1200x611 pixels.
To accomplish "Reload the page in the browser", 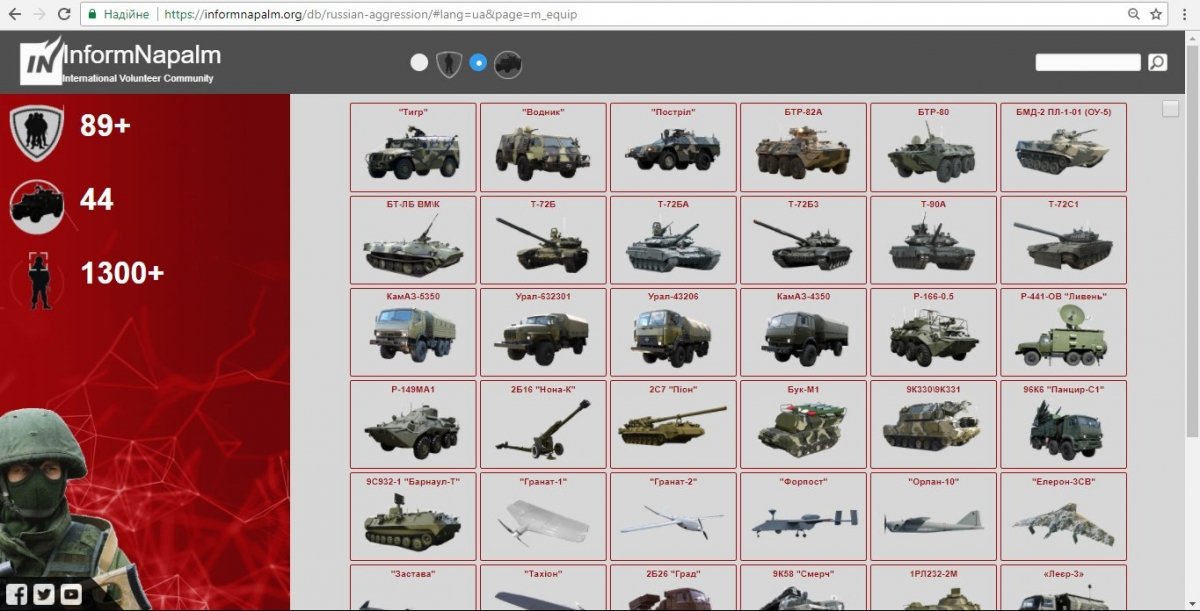I will pos(64,15).
